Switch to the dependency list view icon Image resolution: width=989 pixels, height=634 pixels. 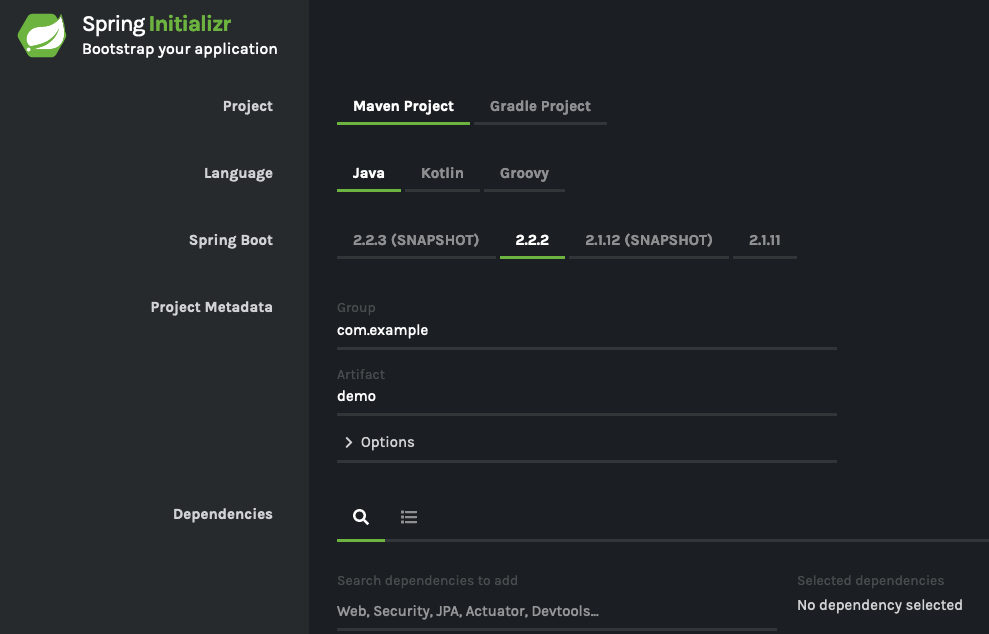(x=409, y=517)
